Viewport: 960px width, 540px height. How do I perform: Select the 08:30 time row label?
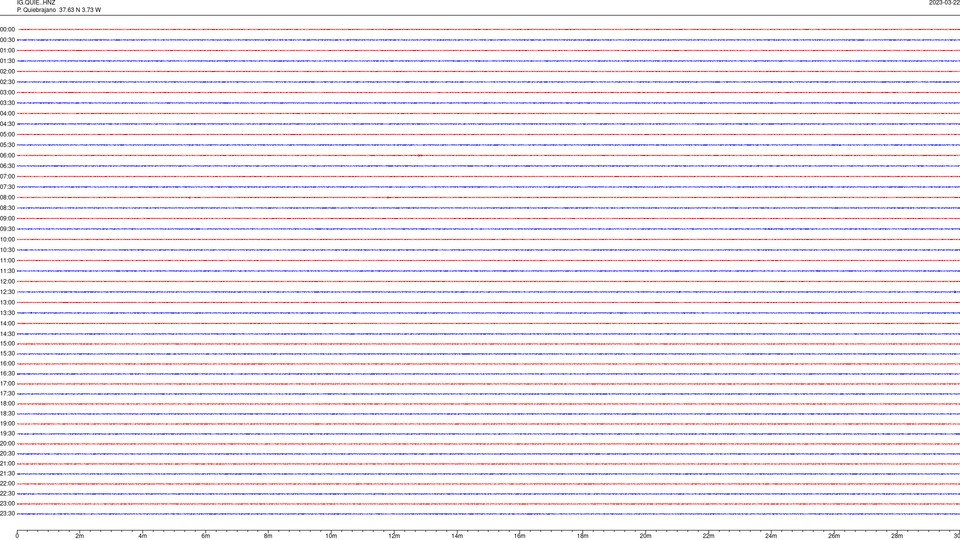tap(7, 208)
